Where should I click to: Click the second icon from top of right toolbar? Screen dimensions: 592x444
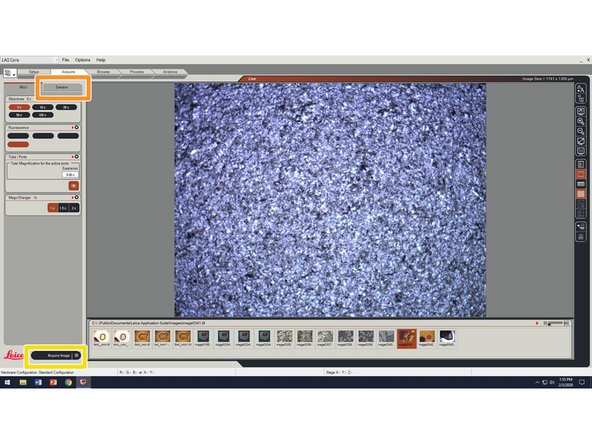coord(581,99)
